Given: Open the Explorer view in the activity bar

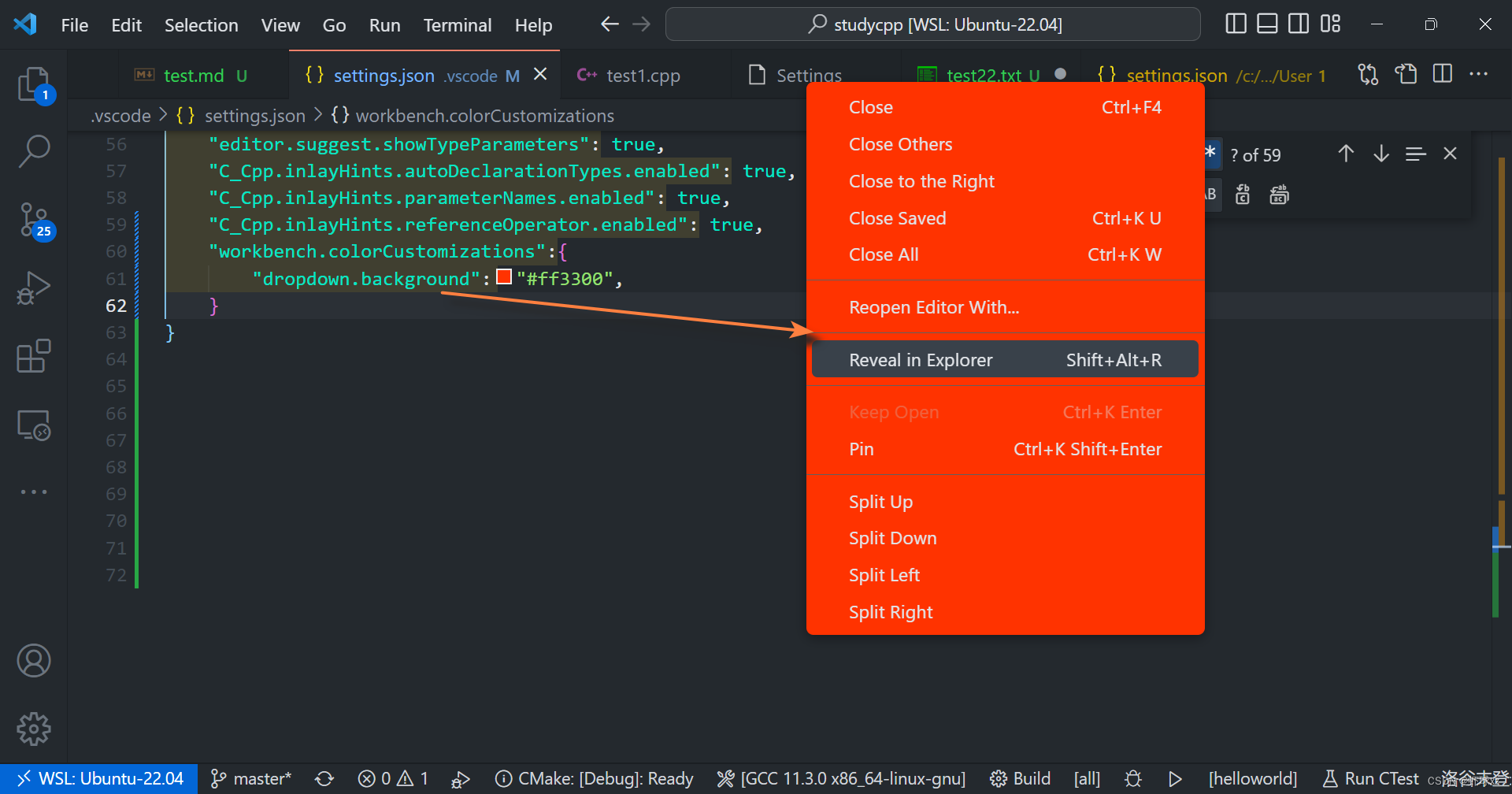Looking at the screenshot, I should (x=34, y=84).
